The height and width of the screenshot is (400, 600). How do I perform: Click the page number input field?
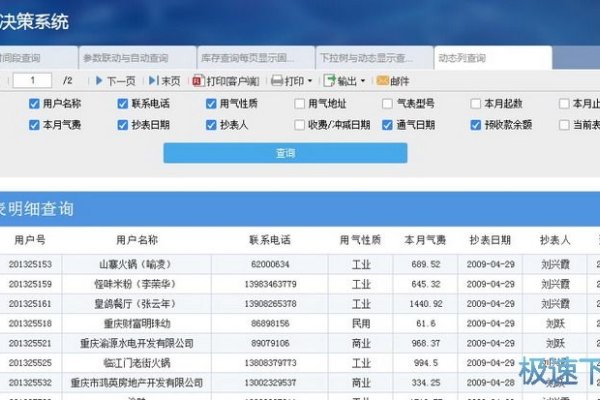33,80
